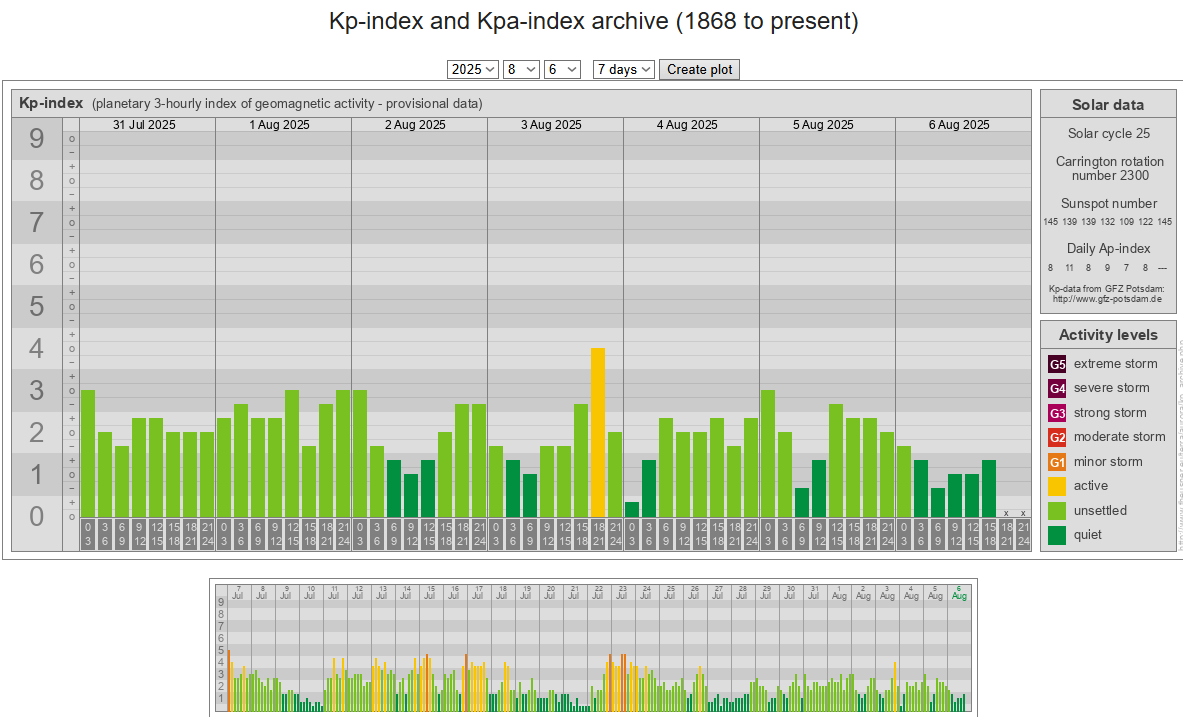Image resolution: width=1183 pixels, height=717 pixels.
Task: Click the tall yellow bar on 3 Aug
Action: tap(598, 431)
